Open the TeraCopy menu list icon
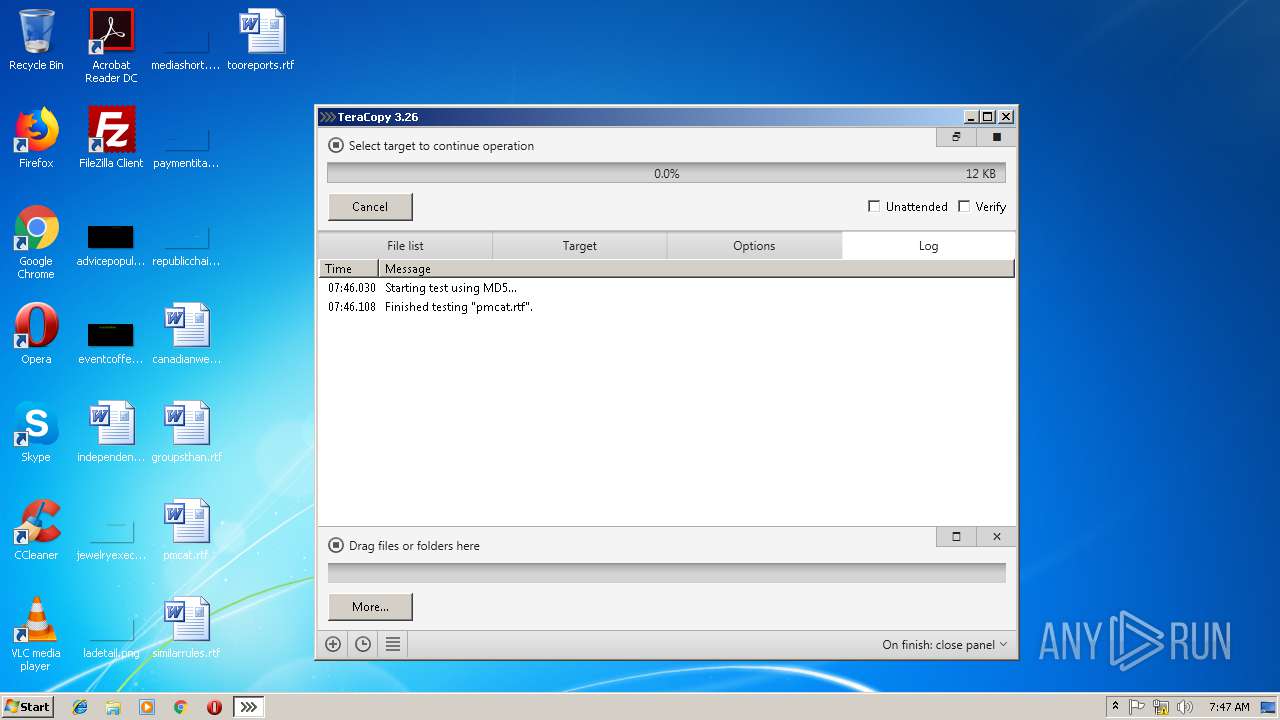 pos(393,645)
